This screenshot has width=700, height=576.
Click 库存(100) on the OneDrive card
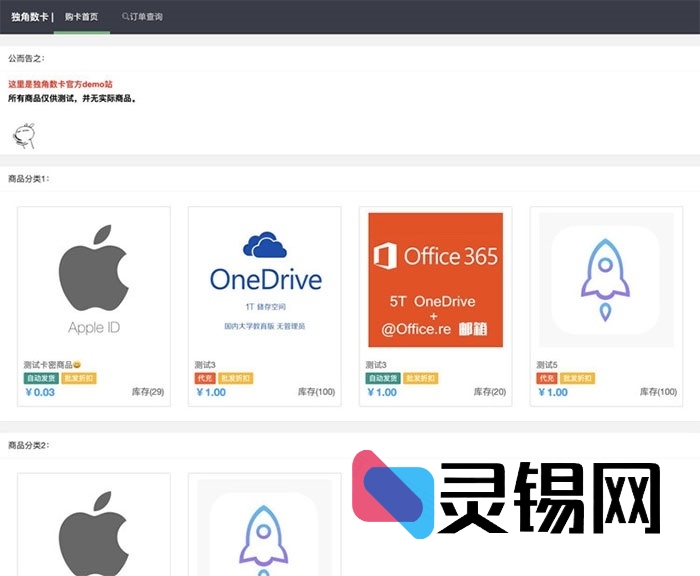click(316, 392)
